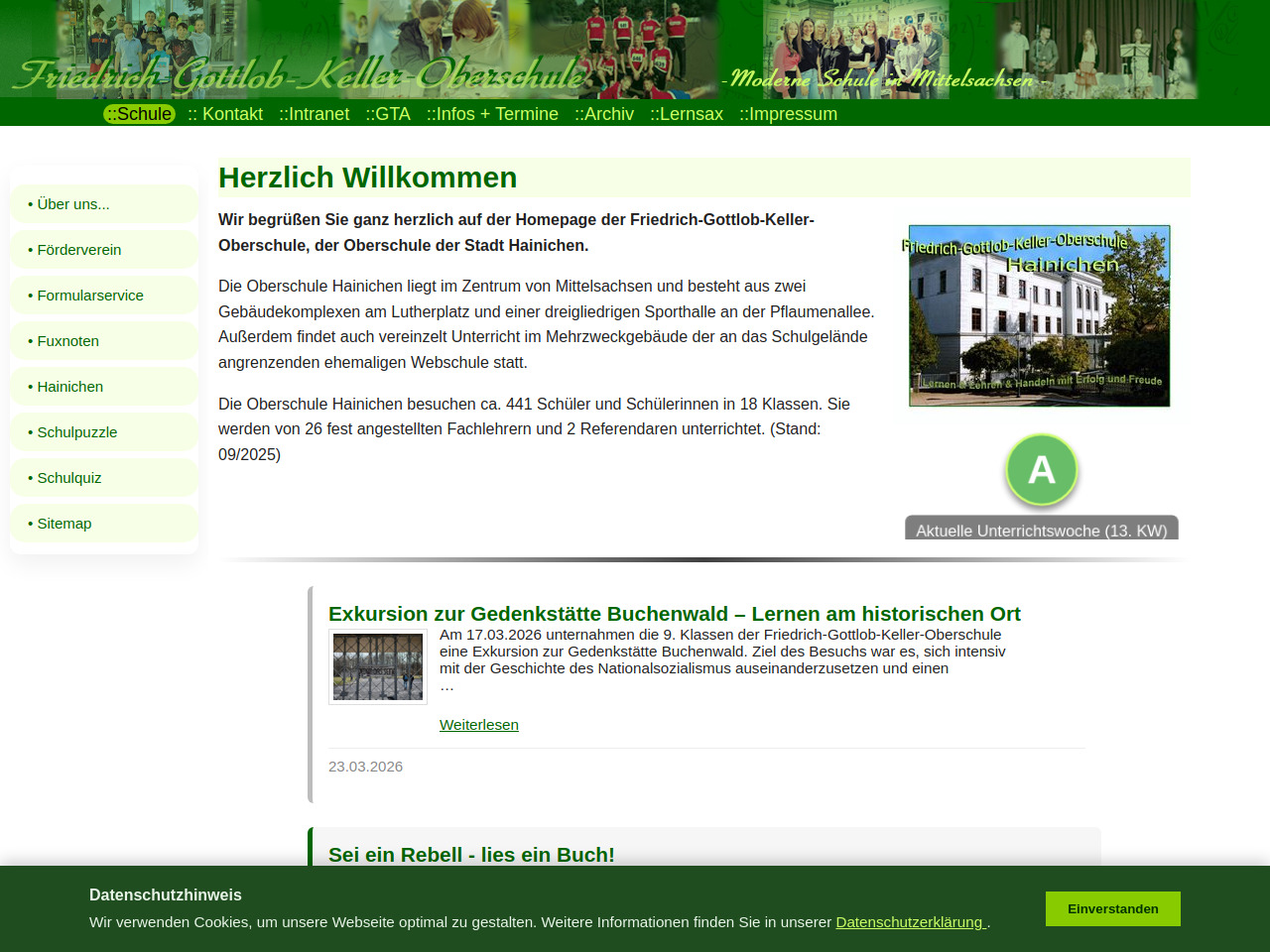Viewport: 1270px width, 952px height.
Task: Go to ::Intranet in the top navigation
Action: [314, 114]
